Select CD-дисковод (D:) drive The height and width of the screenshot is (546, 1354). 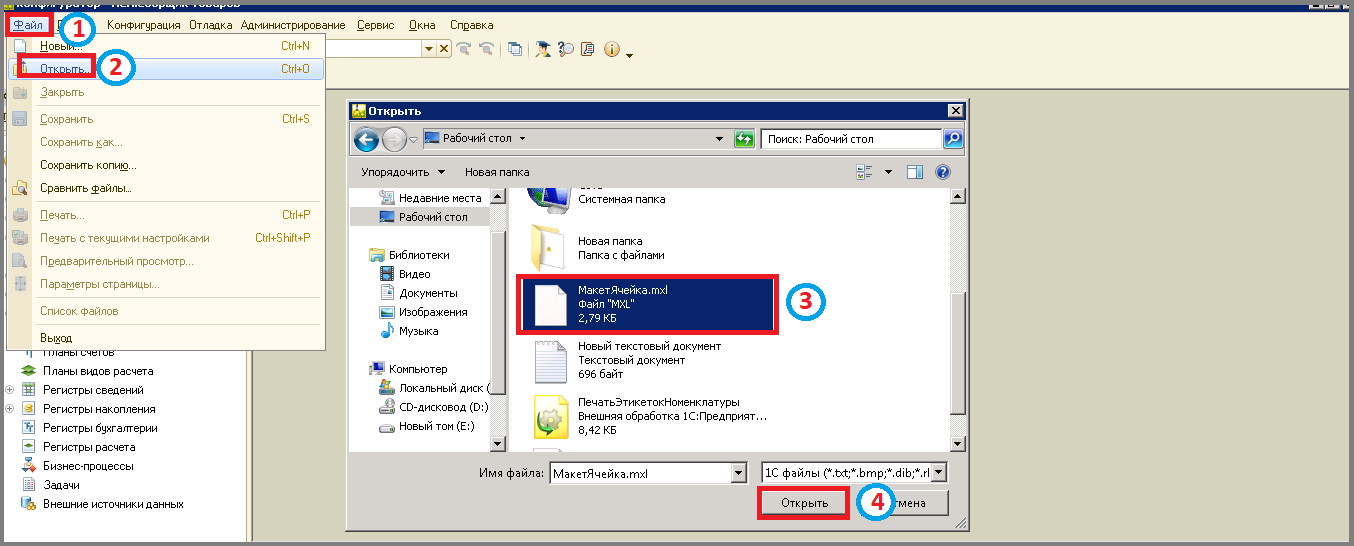434,407
